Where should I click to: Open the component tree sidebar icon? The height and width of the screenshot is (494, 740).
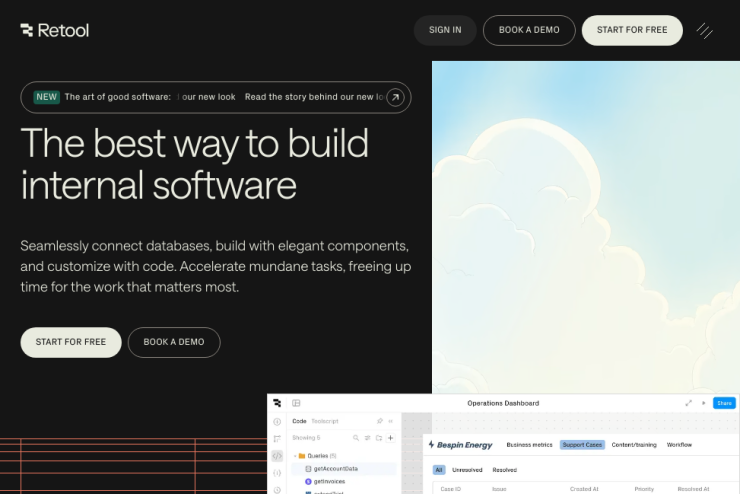(277, 438)
